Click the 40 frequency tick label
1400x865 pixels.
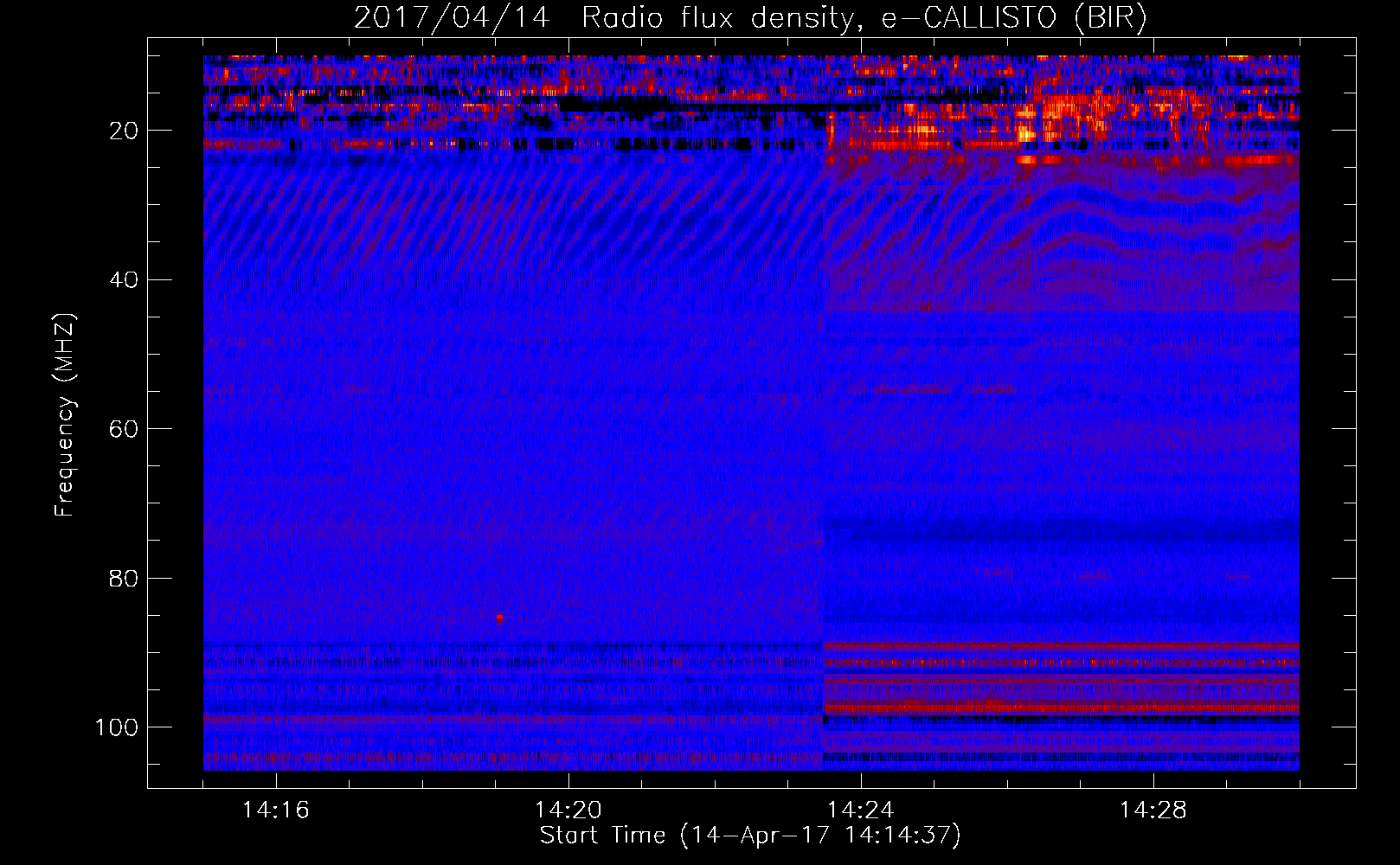[x=124, y=280]
